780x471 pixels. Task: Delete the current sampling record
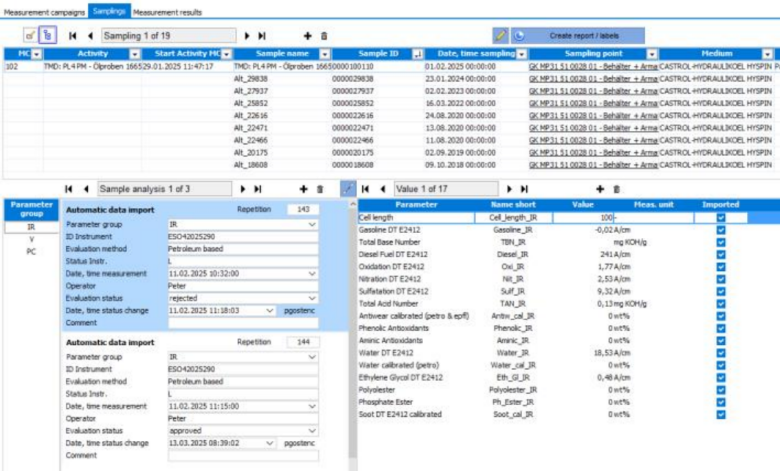pos(324,36)
